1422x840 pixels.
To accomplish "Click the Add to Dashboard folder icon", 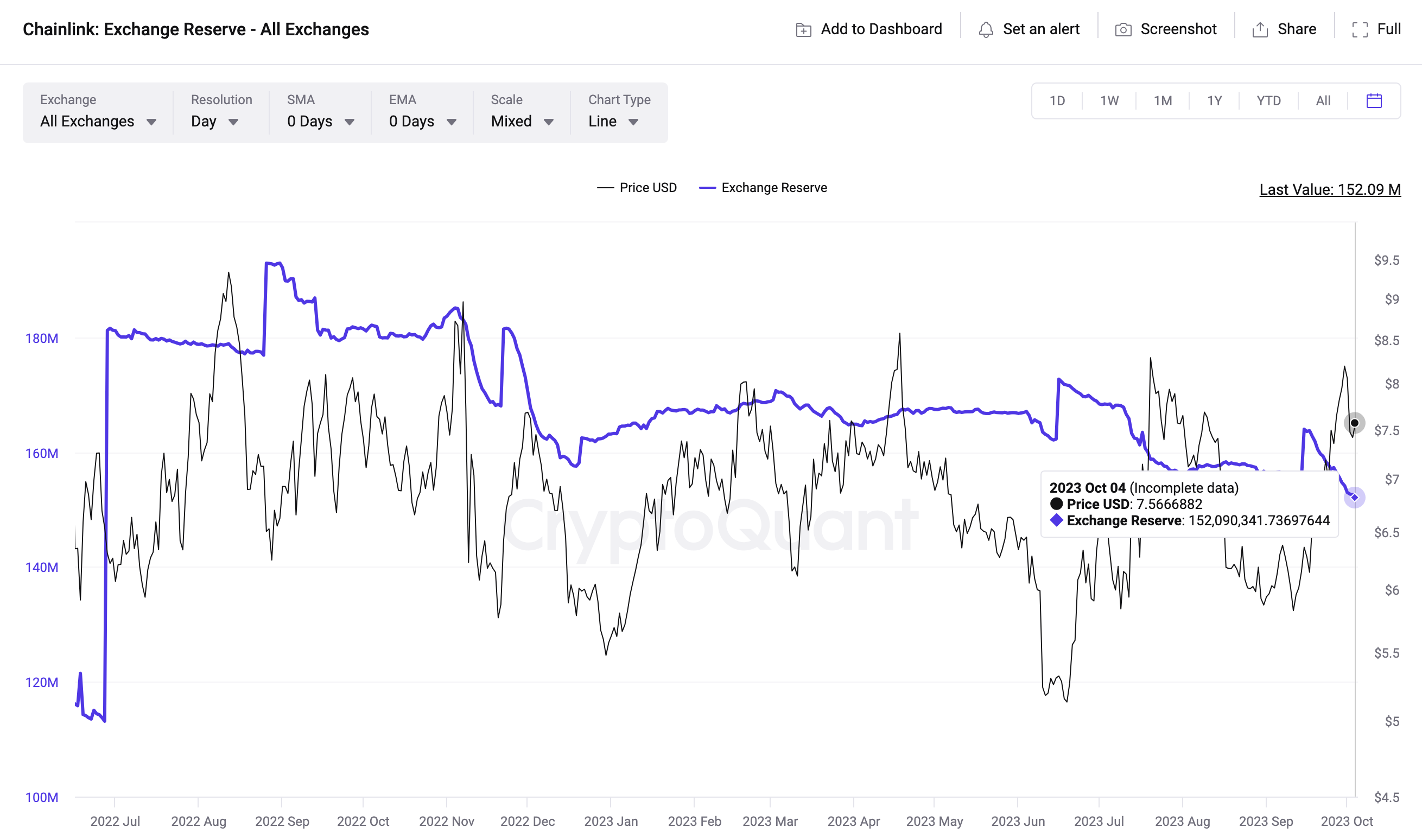I will [803, 29].
